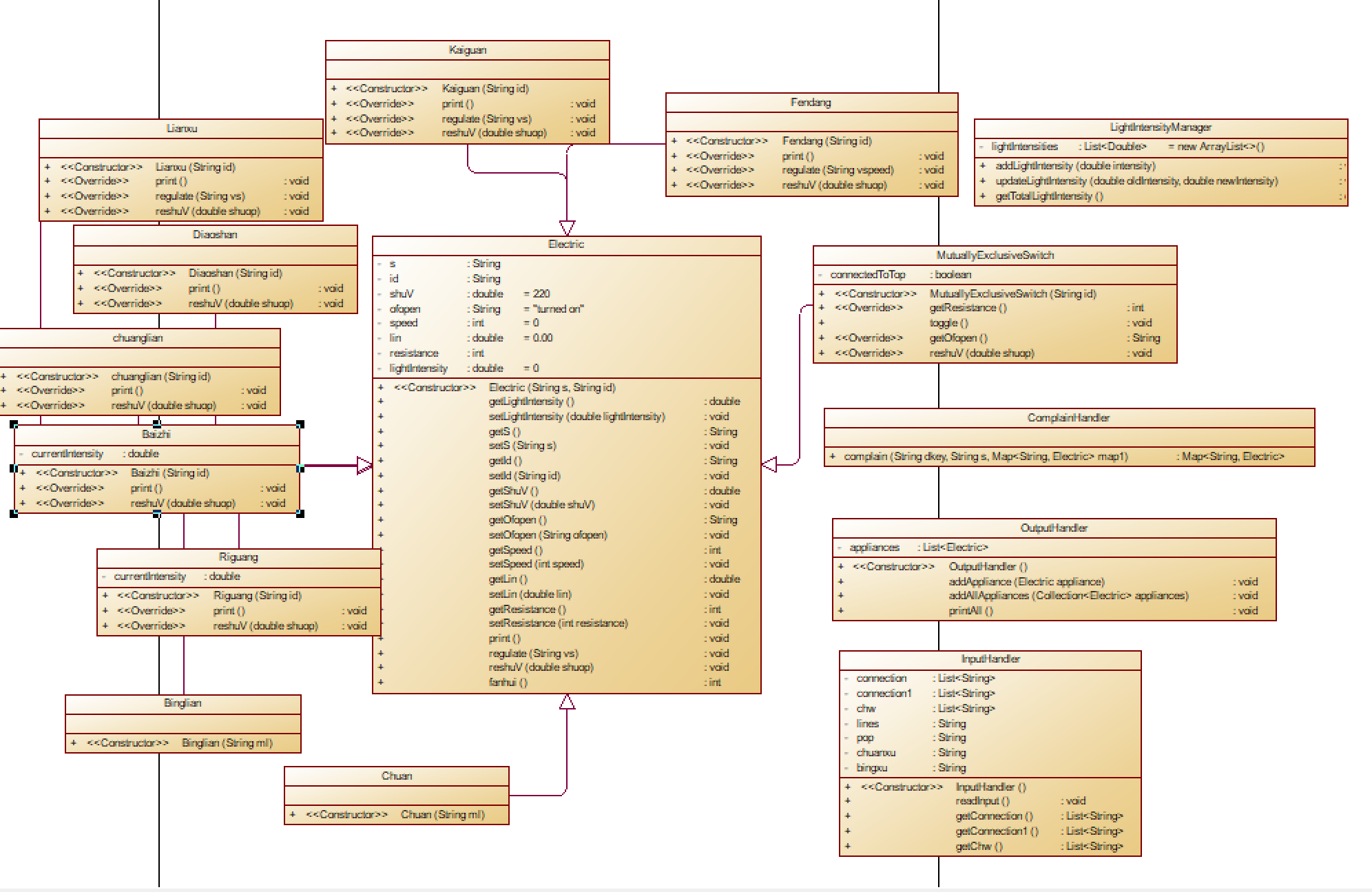Click the Binglian class title

183,703
